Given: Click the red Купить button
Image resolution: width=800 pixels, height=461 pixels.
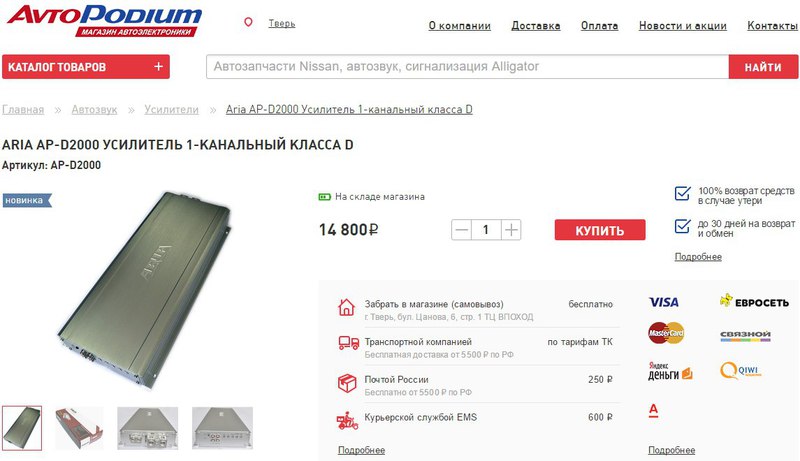Looking at the screenshot, I should pyautogui.click(x=600, y=230).
